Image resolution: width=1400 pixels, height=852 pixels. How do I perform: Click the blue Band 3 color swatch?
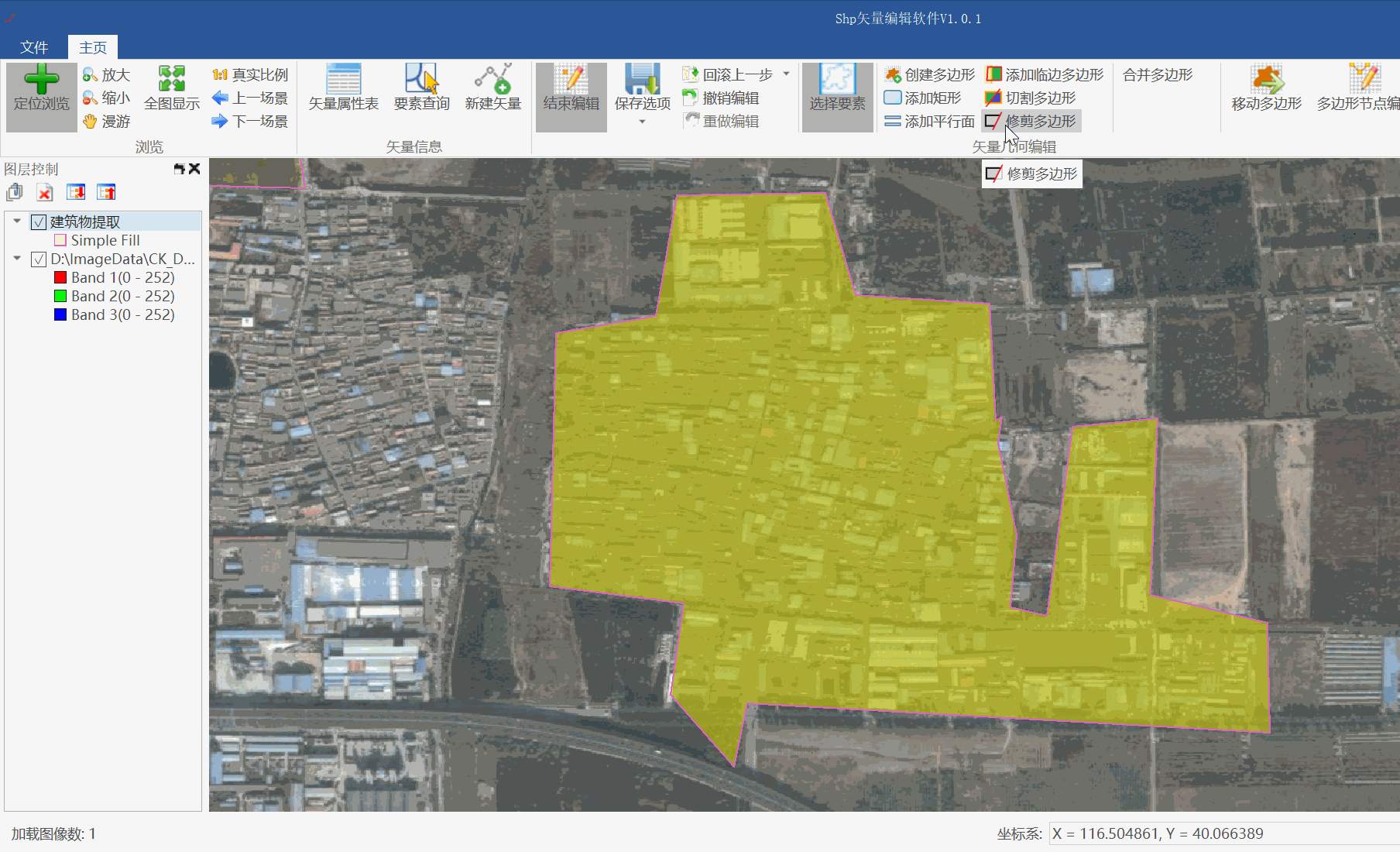(x=60, y=315)
